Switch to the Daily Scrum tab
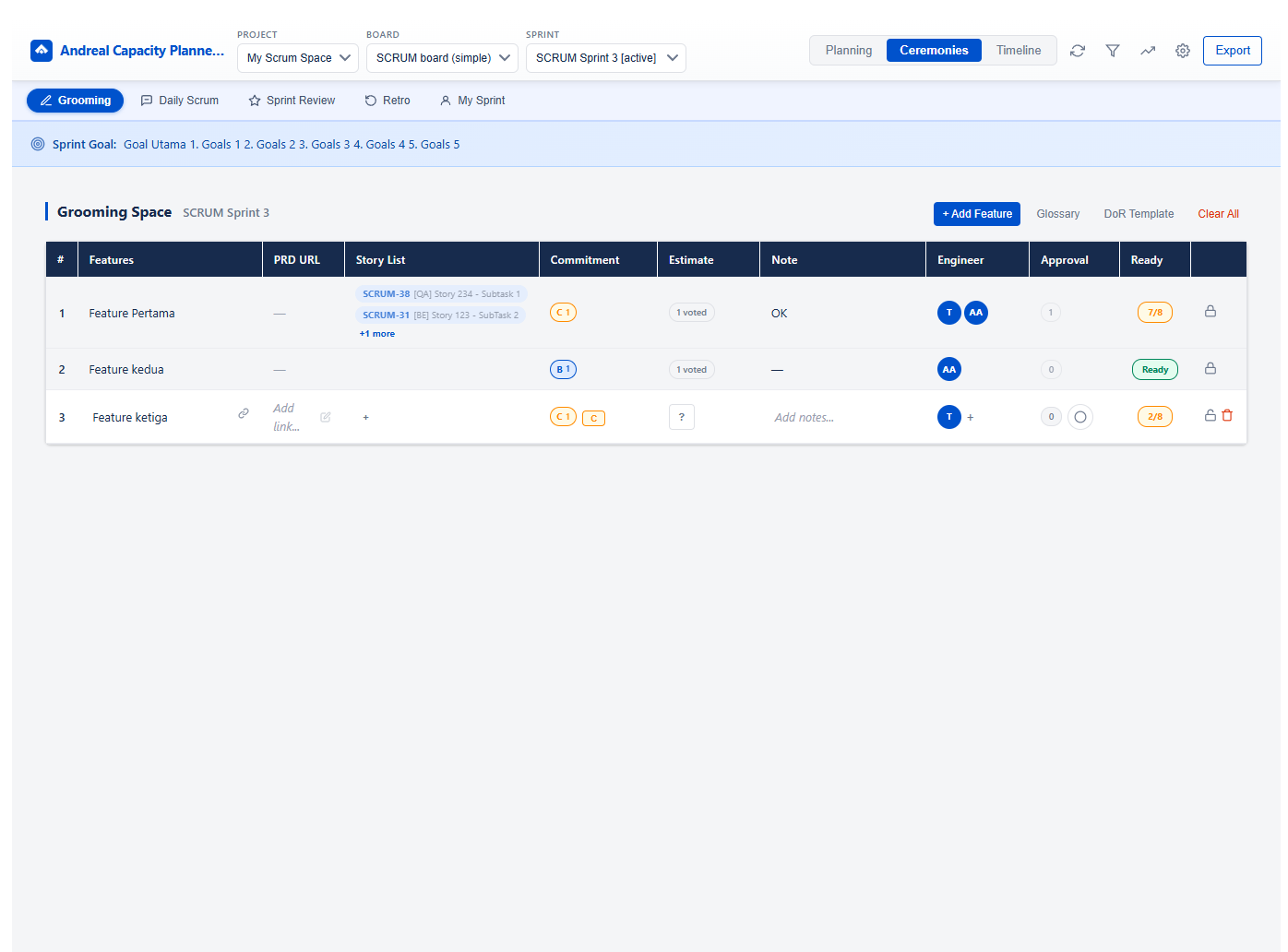The width and height of the screenshot is (1288, 952). click(179, 100)
